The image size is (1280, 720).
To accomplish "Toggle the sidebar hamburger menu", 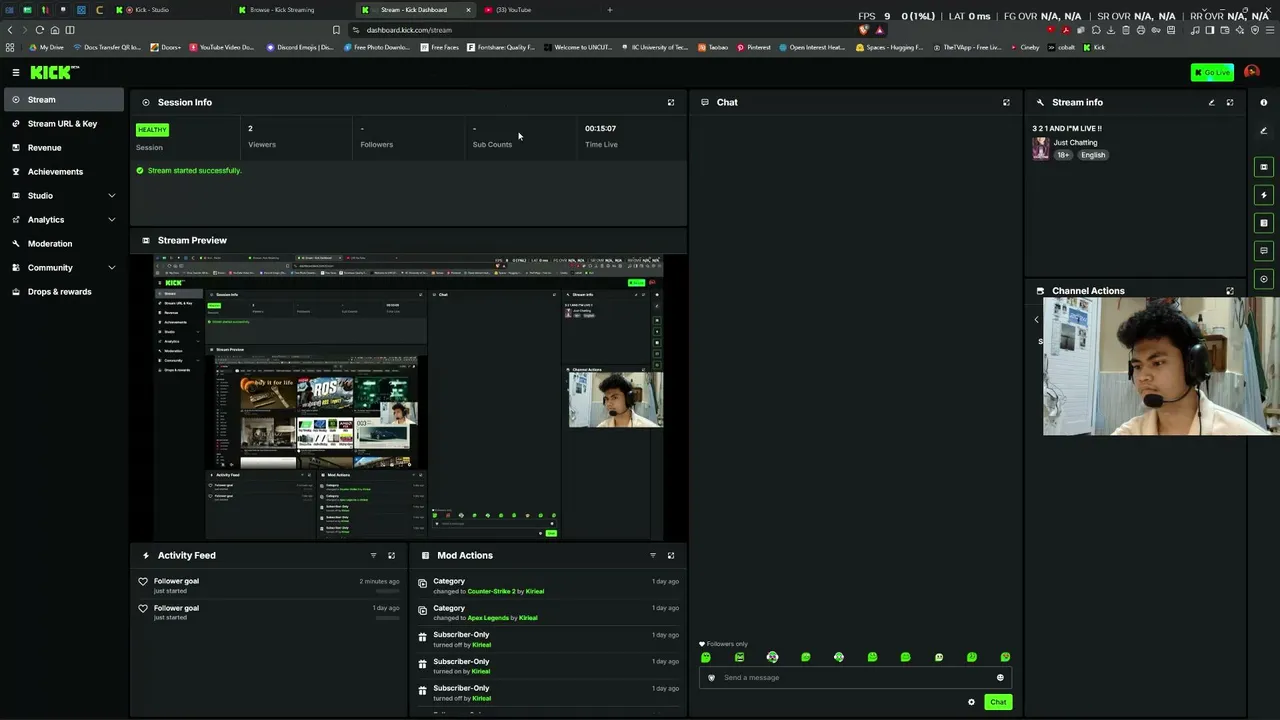I will 16,72.
